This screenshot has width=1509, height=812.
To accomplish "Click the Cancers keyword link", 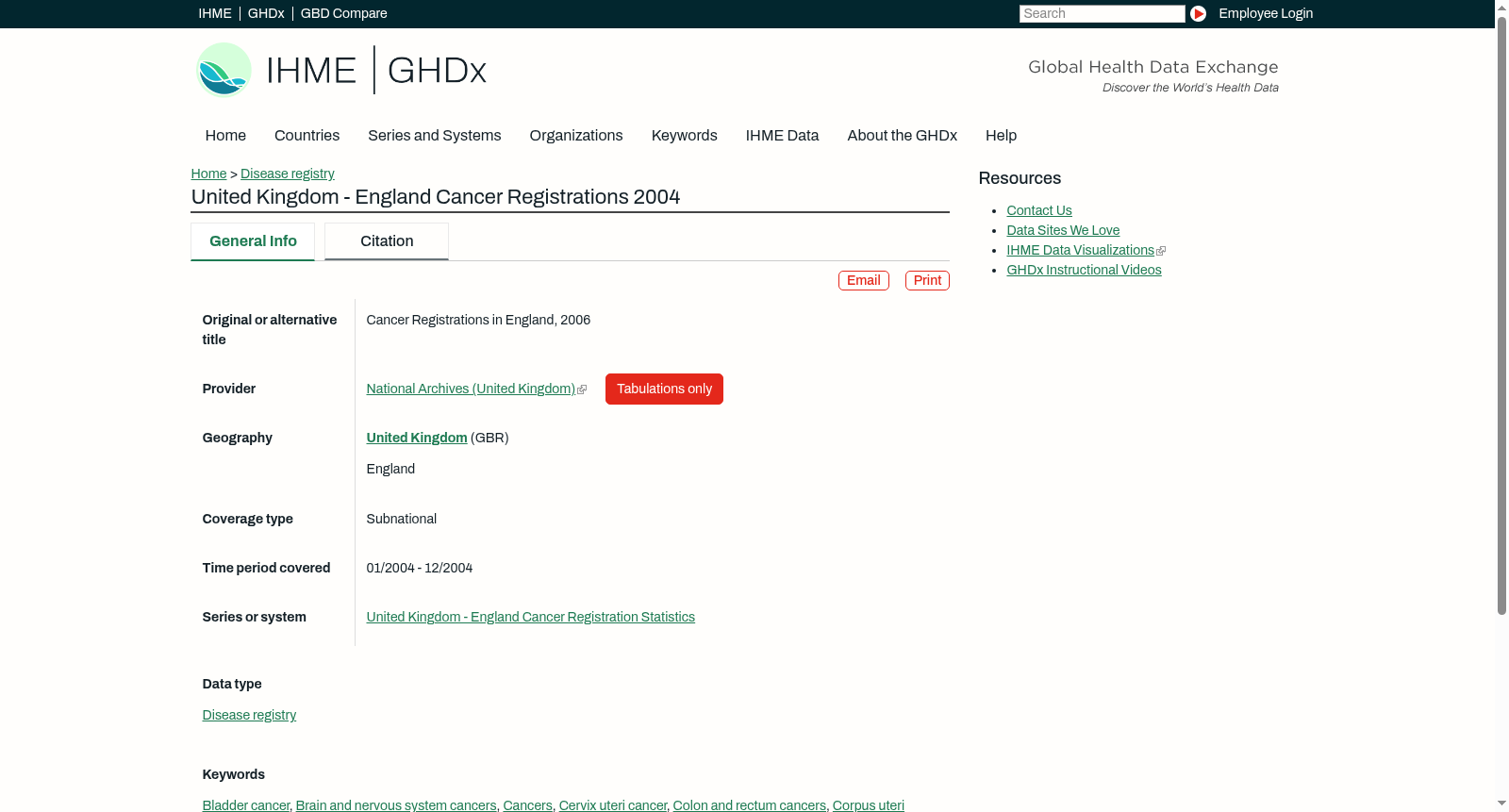I will point(527,805).
